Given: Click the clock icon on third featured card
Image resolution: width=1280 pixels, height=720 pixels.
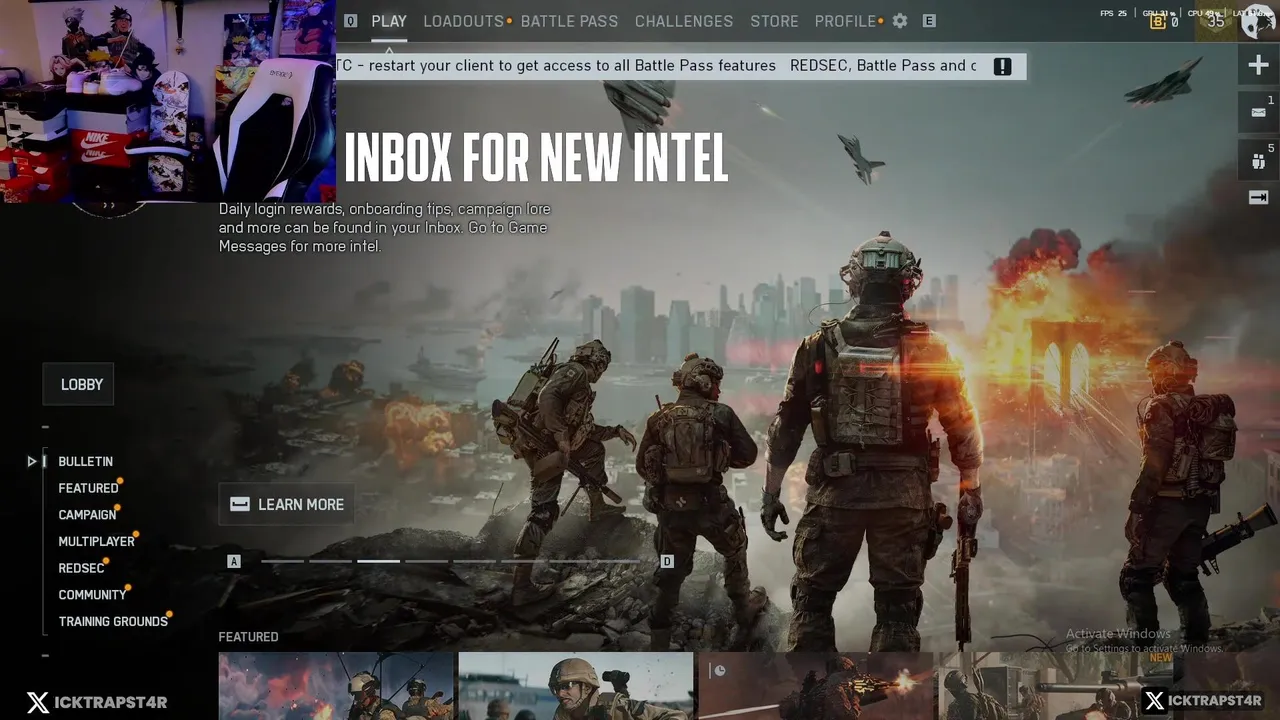Looking at the screenshot, I should point(719,671).
